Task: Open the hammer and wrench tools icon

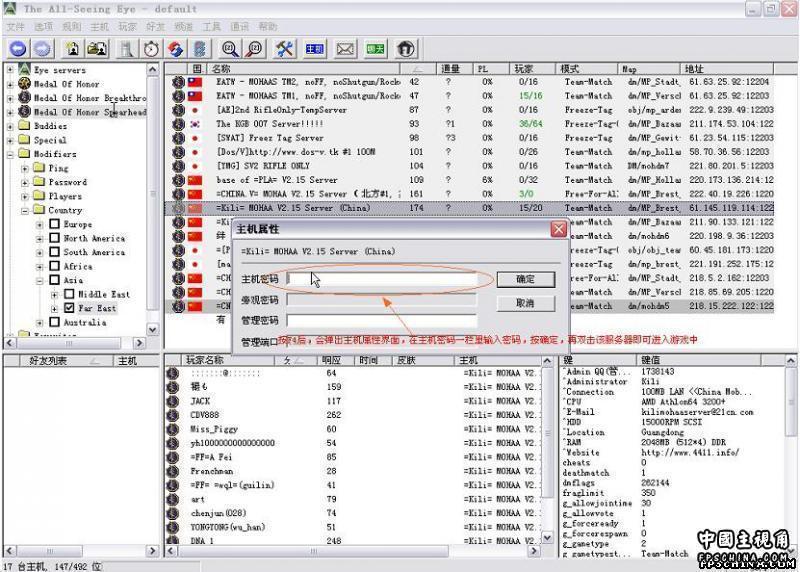Action: (284, 49)
